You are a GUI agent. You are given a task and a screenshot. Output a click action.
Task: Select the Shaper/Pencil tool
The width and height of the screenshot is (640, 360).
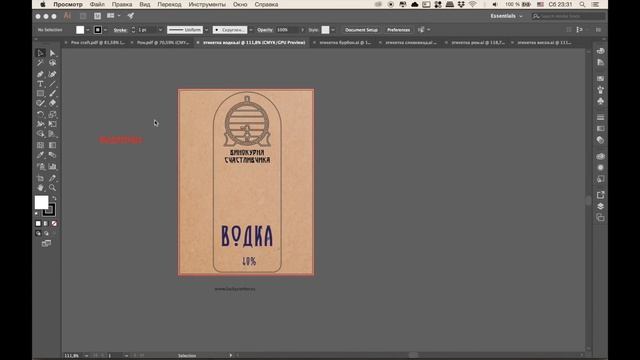pos(40,104)
